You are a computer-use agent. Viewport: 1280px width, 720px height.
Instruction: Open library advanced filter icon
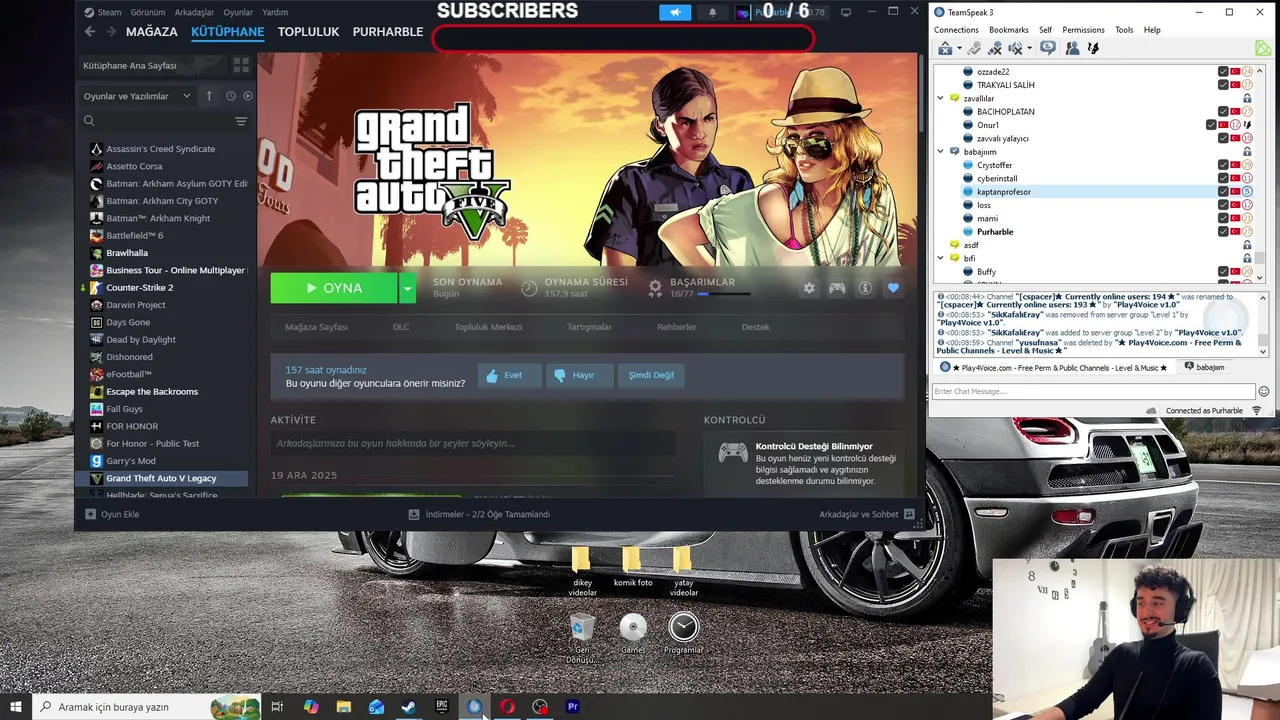tap(241, 121)
